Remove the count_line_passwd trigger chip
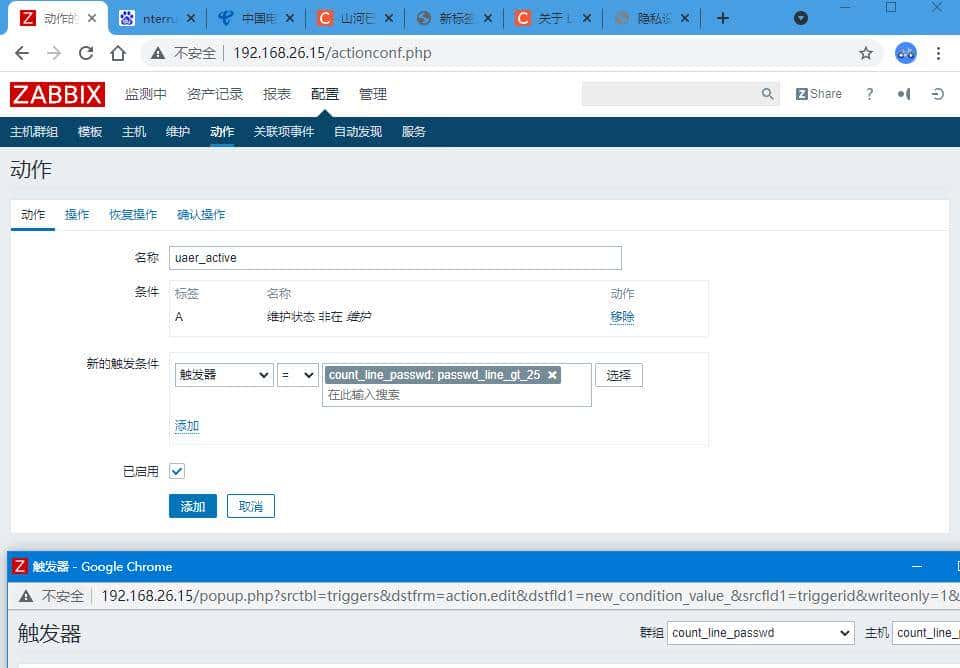The height and width of the screenshot is (668, 960). pos(553,375)
